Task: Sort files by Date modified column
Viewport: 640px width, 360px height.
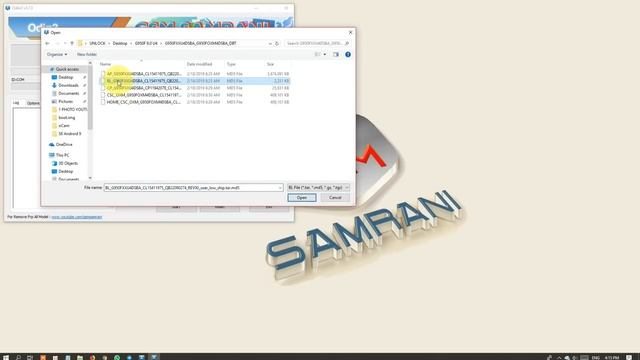Action: click(x=199, y=64)
